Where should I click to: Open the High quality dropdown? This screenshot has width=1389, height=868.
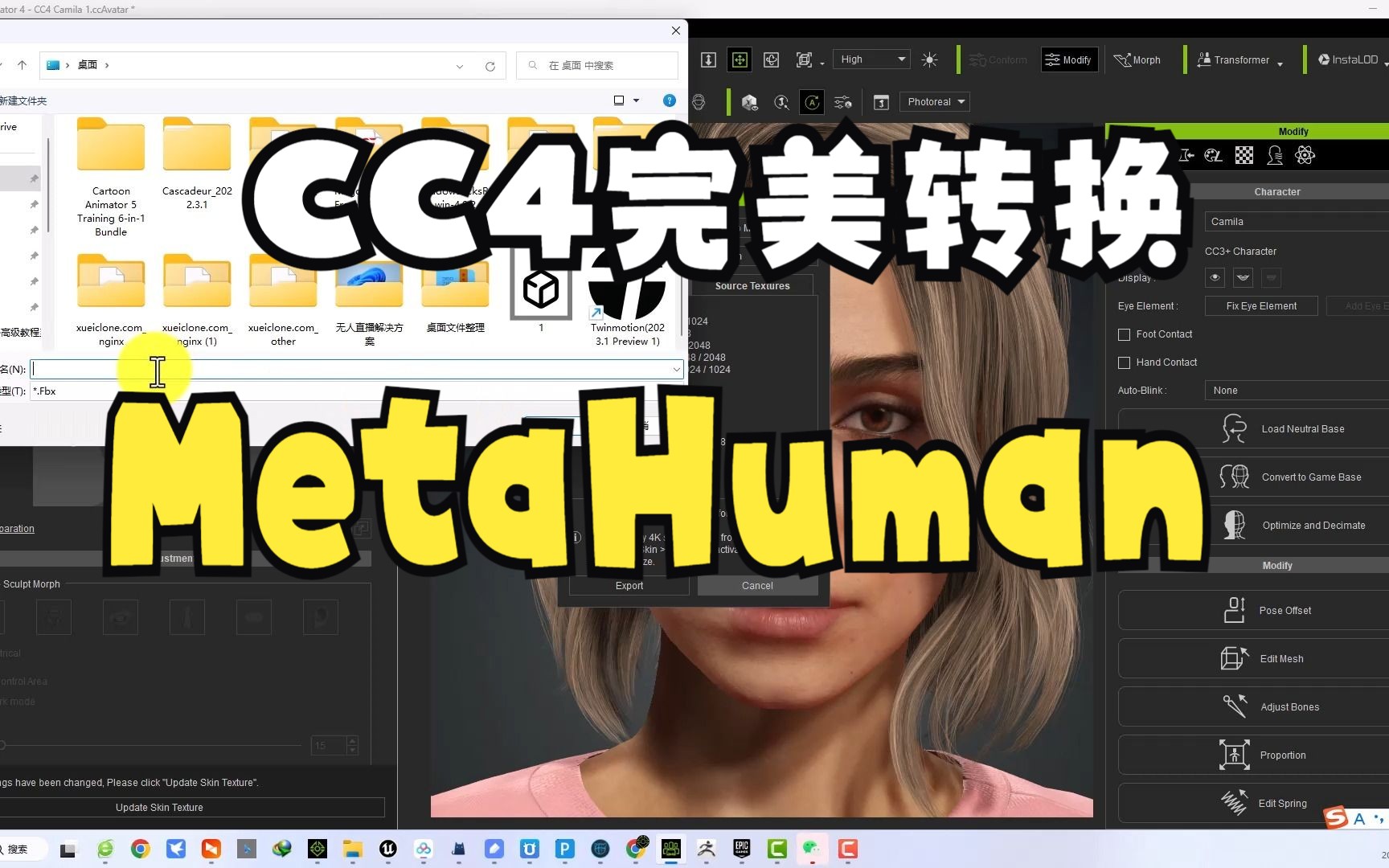click(871, 59)
